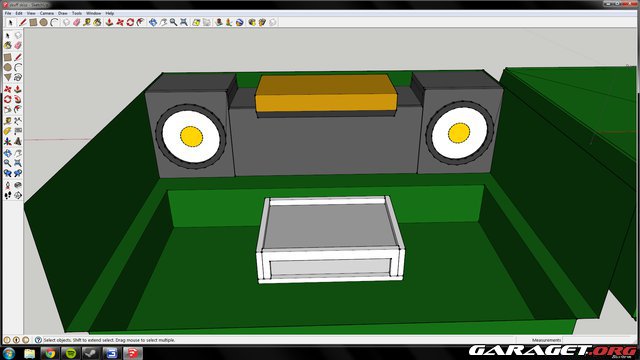This screenshot has height=360, width=640.
Task: Select the Rectangle tool in top toolbar
Action: [x=33, y=22]
